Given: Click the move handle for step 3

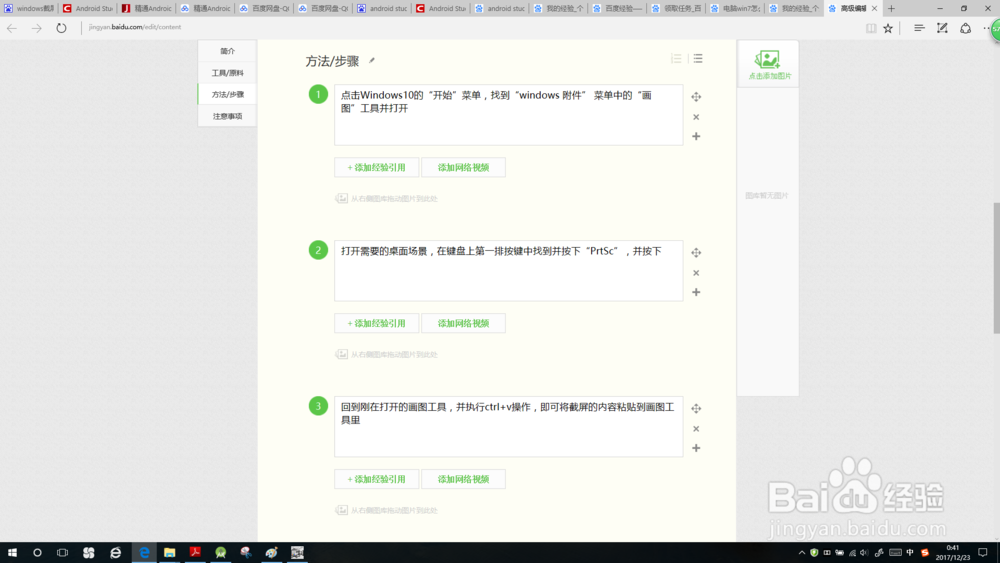Looking at the screenshot, I should click(x=696, y=409).
